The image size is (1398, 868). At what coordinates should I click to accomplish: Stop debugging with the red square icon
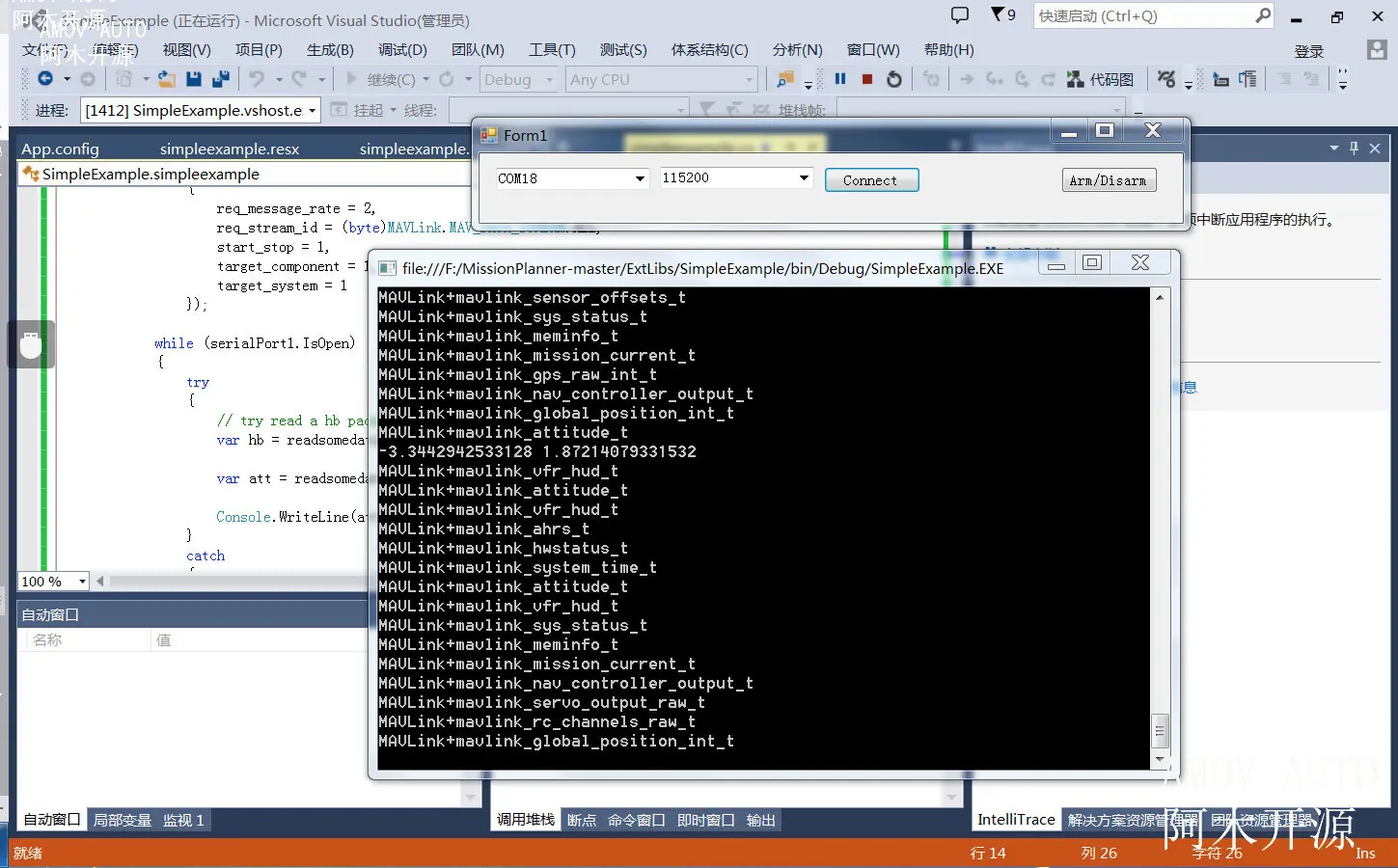867,79
